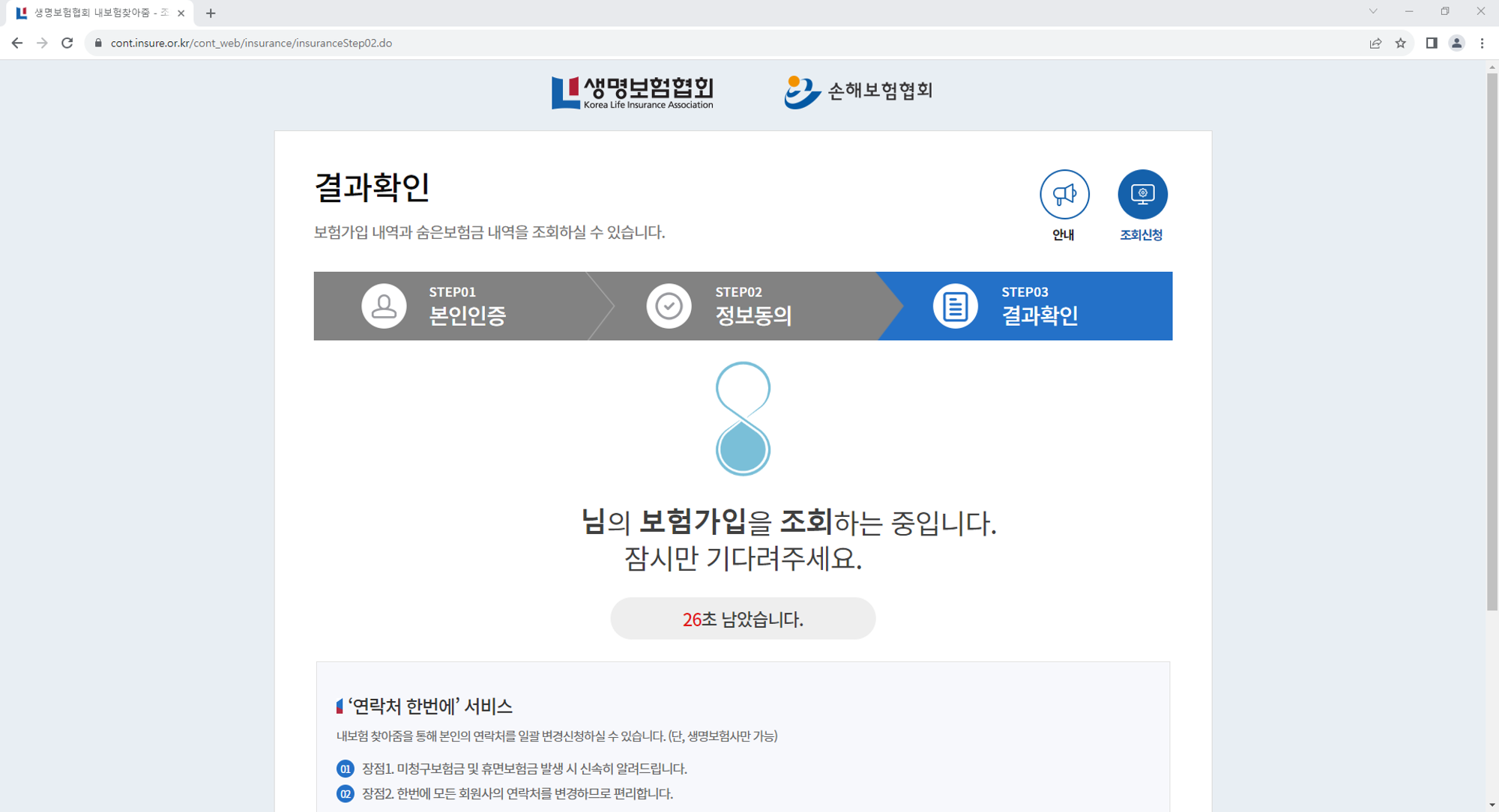This screenshot has width=1499, height=812.
Task: Click the 생명보험협회 logo
Action: (x=633, y=92)
